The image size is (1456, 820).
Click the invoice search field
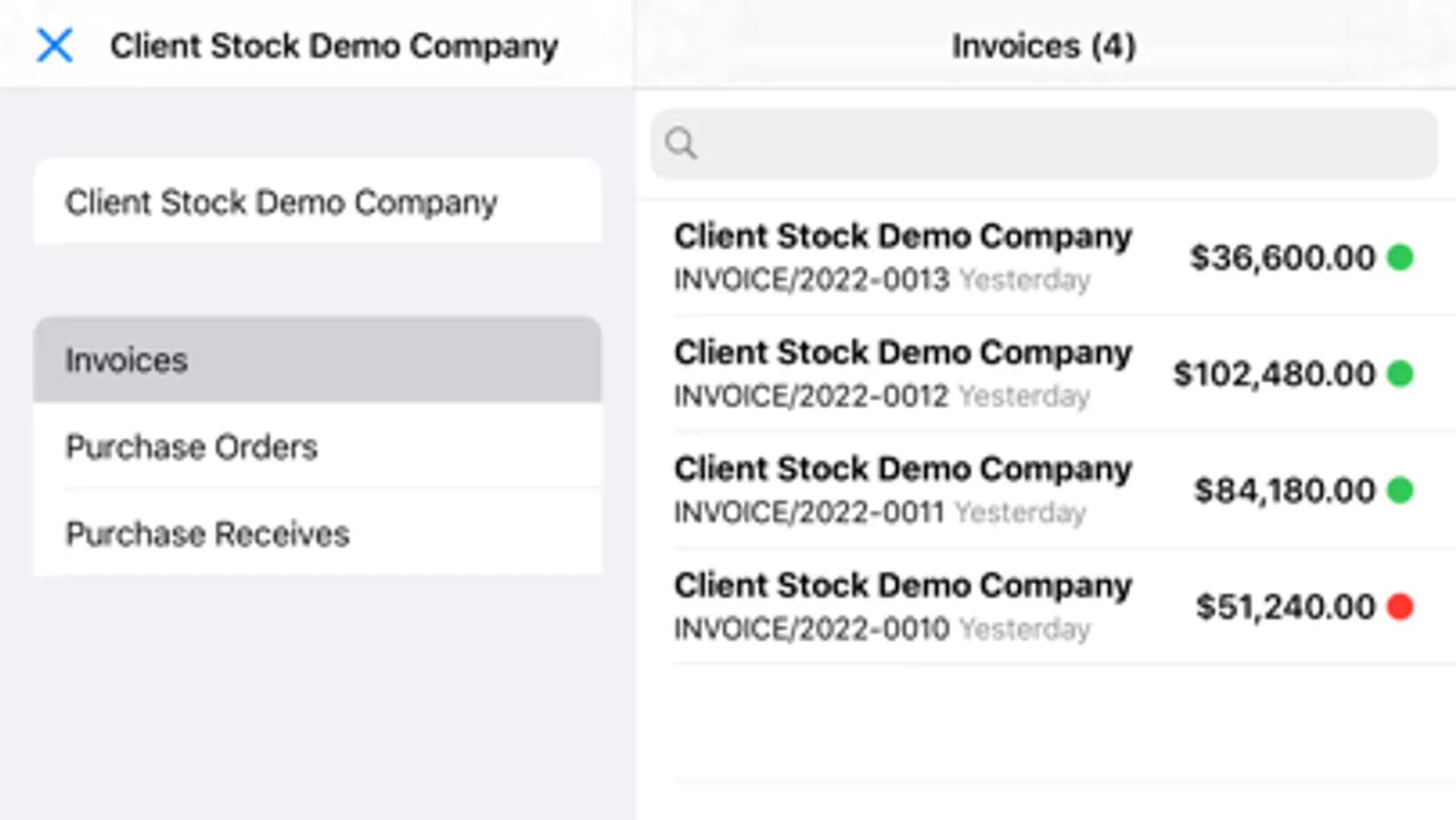click(x=1056, y=144)
